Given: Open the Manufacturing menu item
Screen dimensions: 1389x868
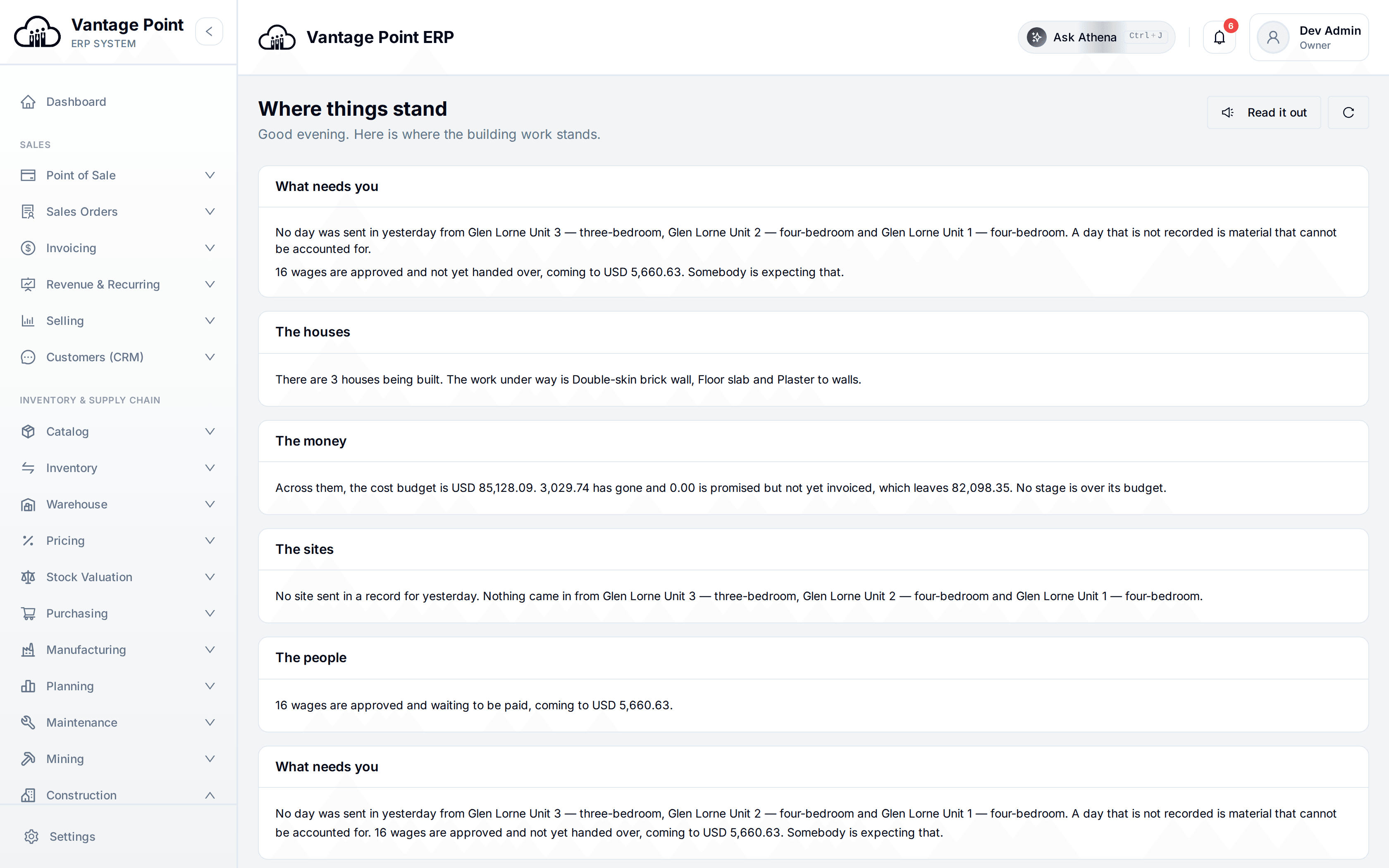Looking at the screenshot, I should click(x=118, y=650).
